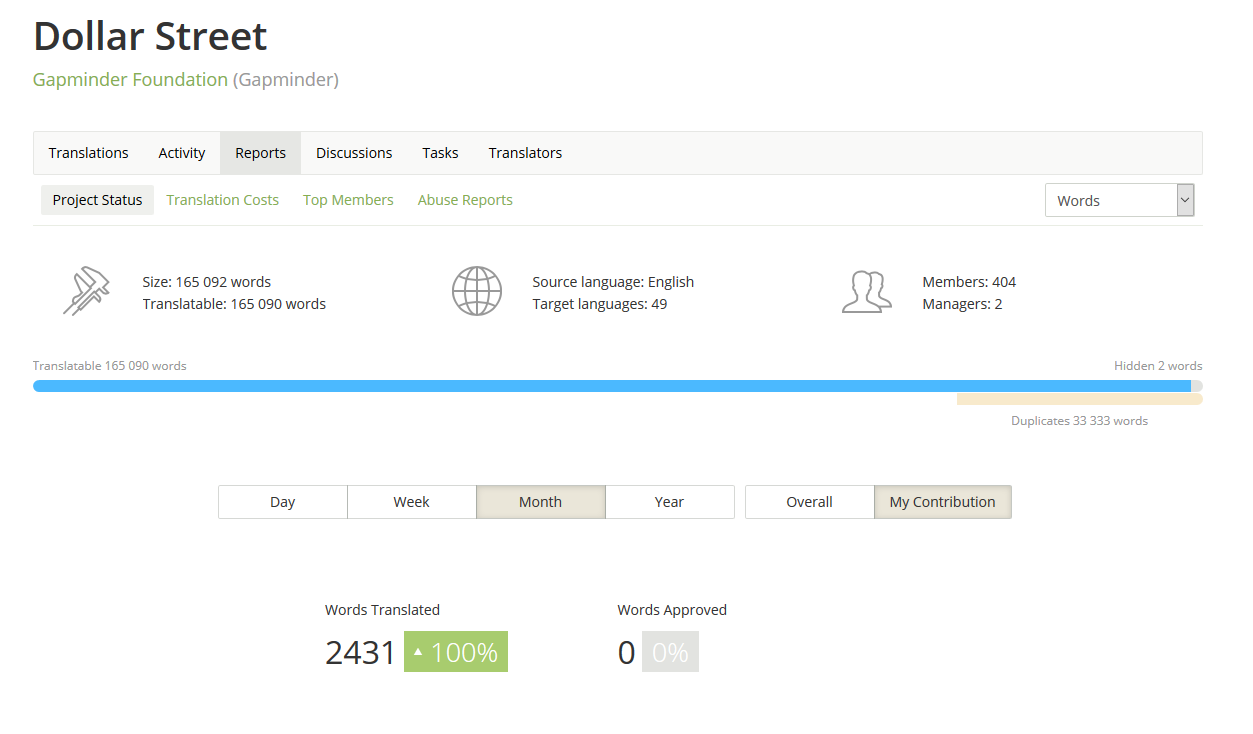Click 'Duplicates 33 333 words' label

pyautogui.click(x=1079, y=421)
